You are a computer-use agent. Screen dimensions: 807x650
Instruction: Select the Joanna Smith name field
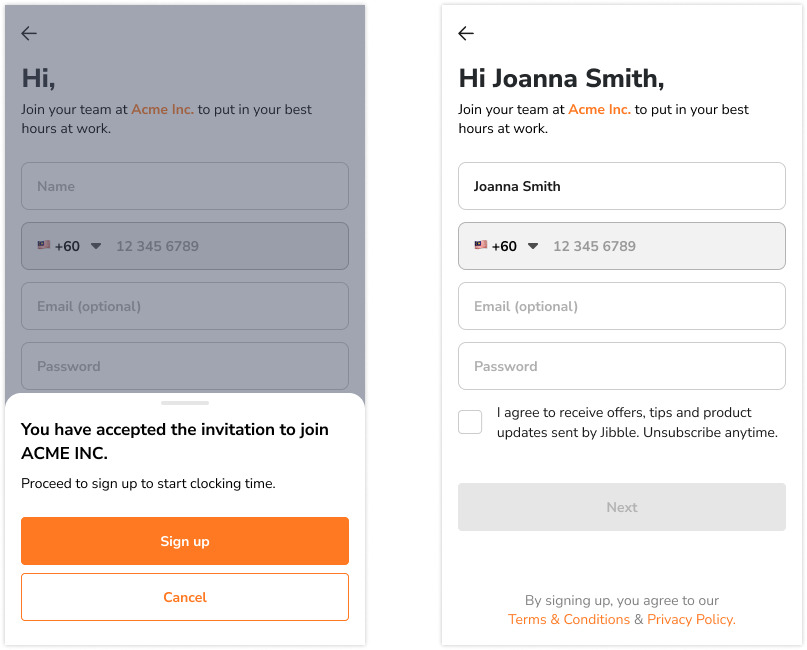coord(621,186)
